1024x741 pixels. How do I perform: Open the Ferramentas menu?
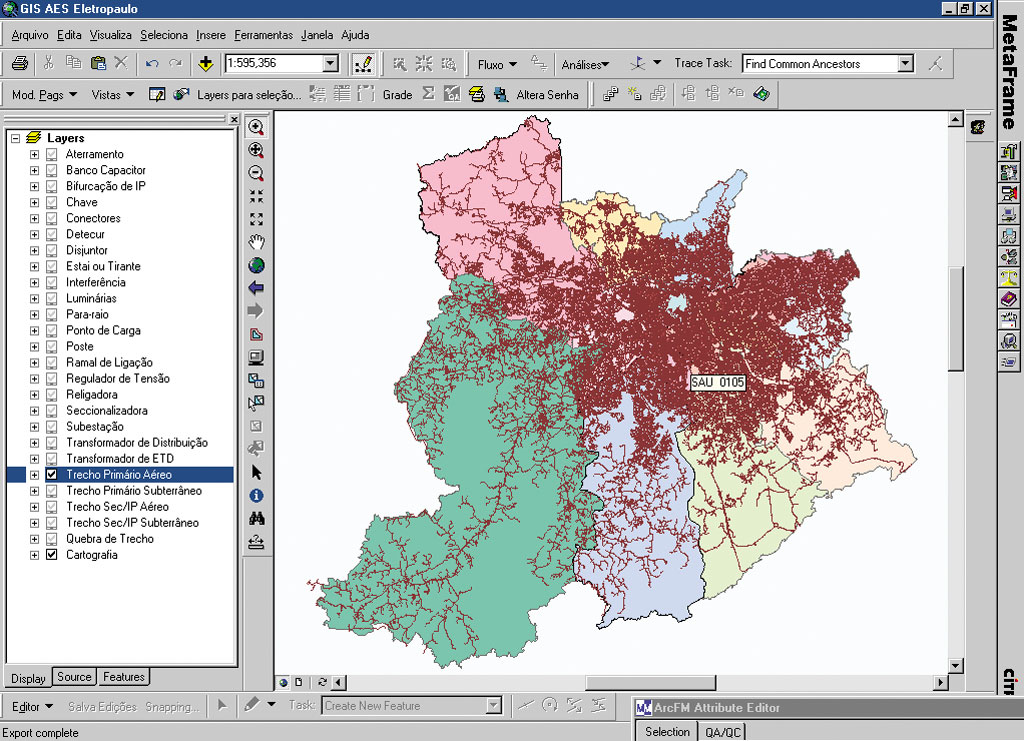[264, 35]
